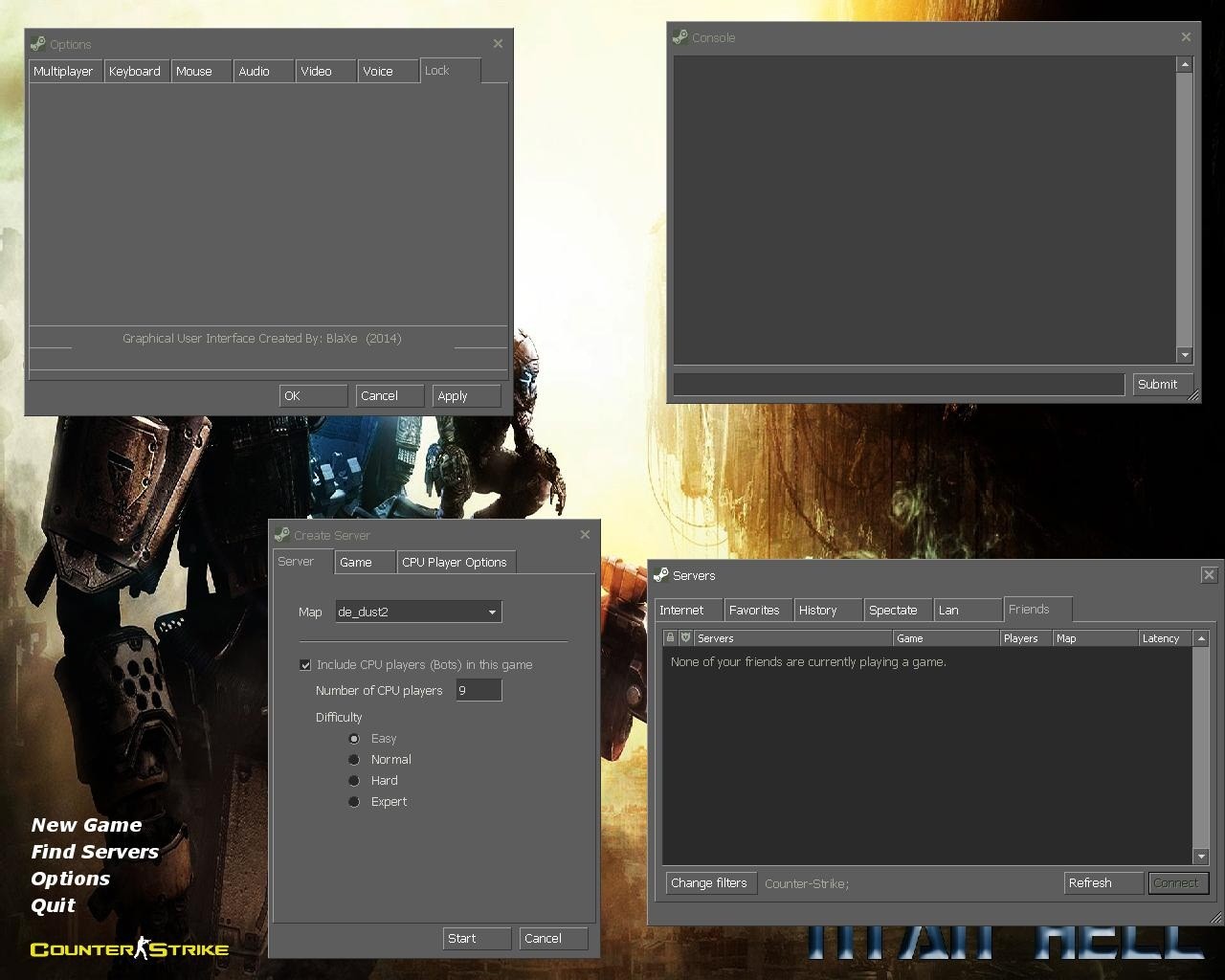
Task: Open the de_dust2 map dropdown
Action: [x=492, y=612]
